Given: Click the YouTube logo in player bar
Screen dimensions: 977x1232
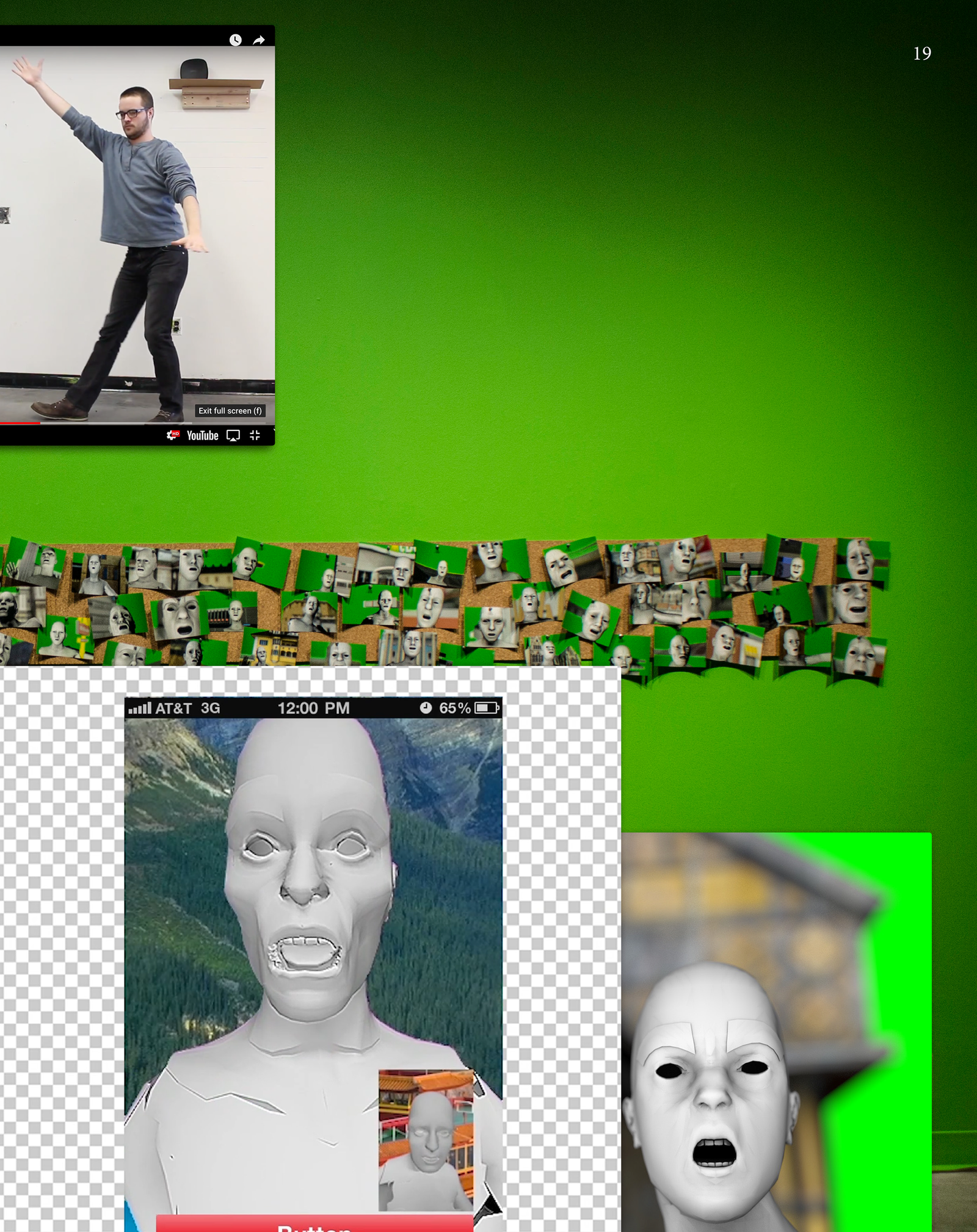Looking at the screenshot, I should pos(202,435).
